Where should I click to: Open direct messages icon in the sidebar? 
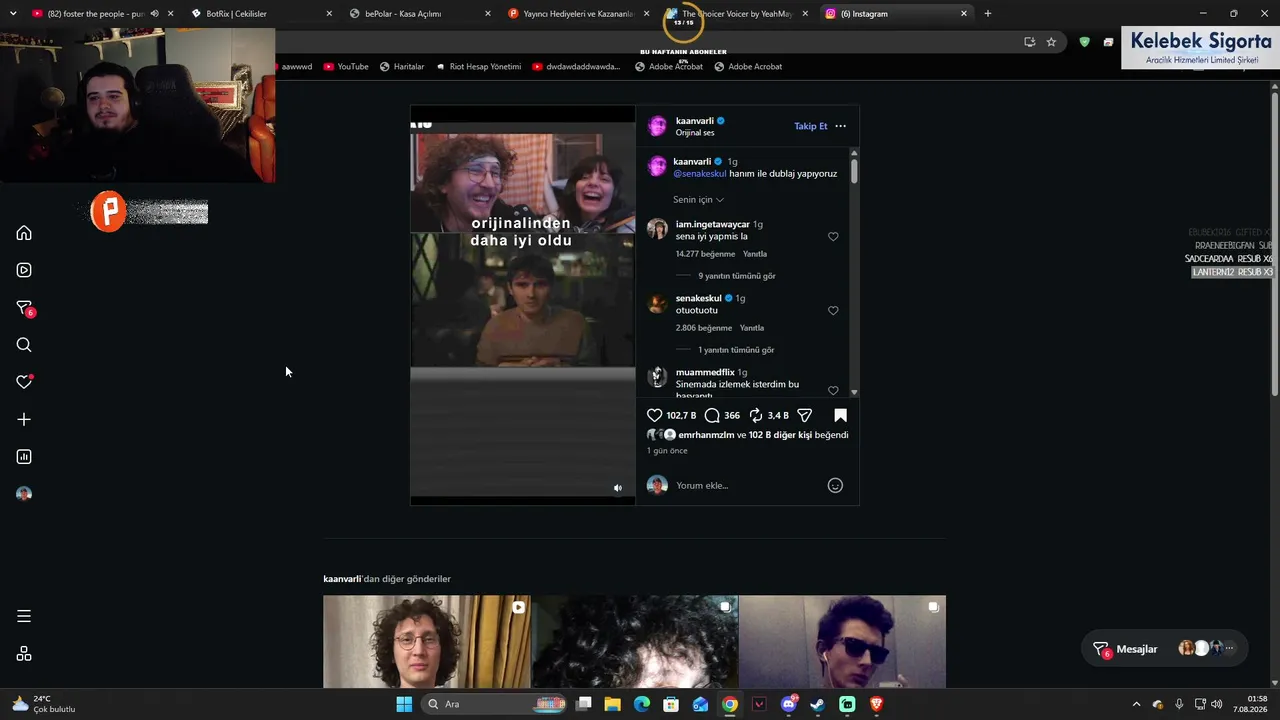pyautogui.click(x=25, y=308)
